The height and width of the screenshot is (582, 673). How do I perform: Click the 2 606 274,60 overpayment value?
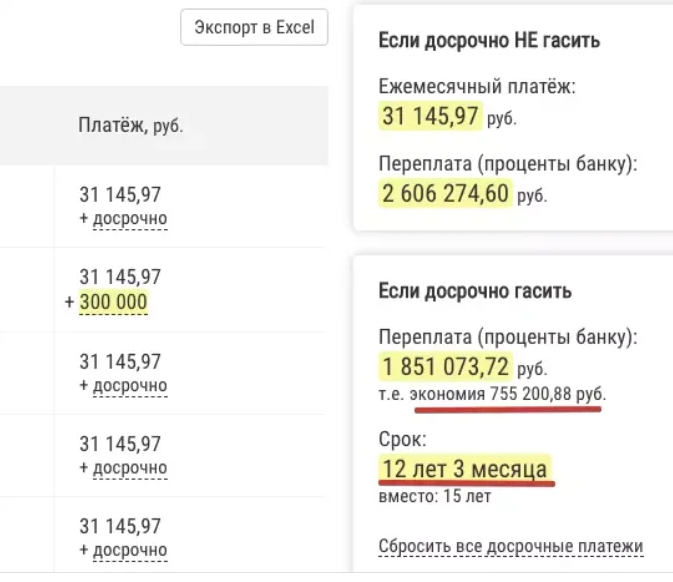tap(446, 193)
